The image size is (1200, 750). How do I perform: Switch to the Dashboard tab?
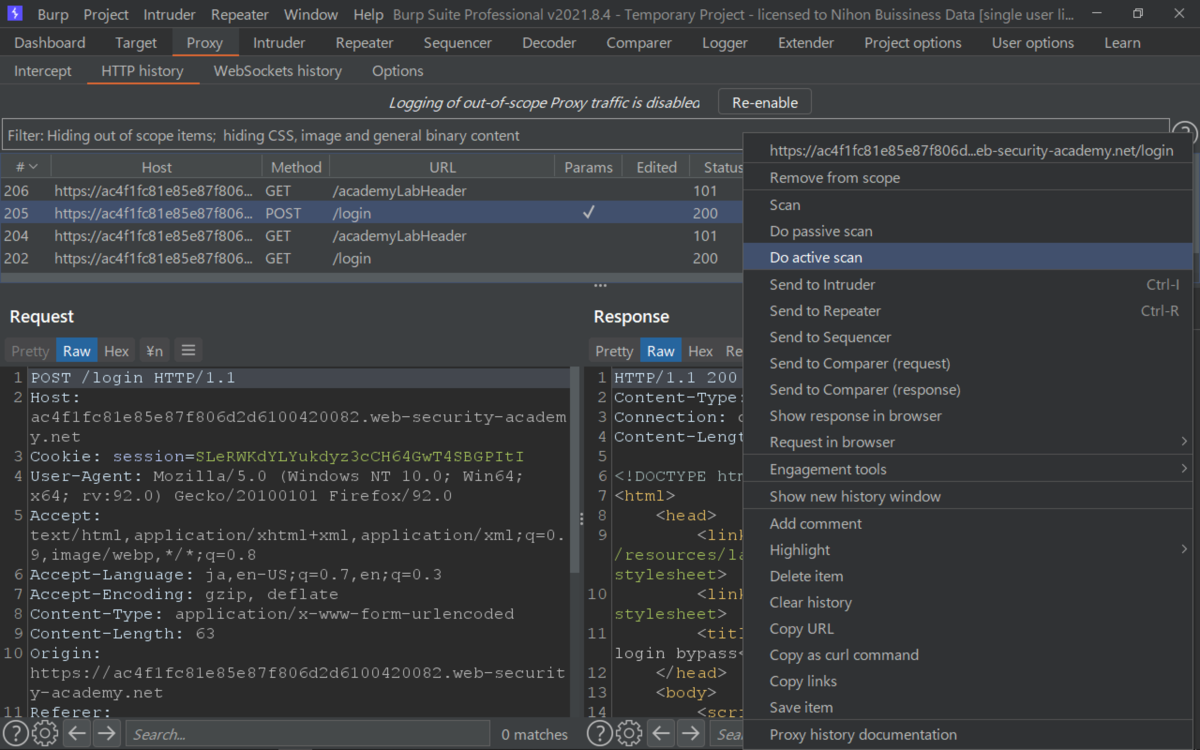50,43
